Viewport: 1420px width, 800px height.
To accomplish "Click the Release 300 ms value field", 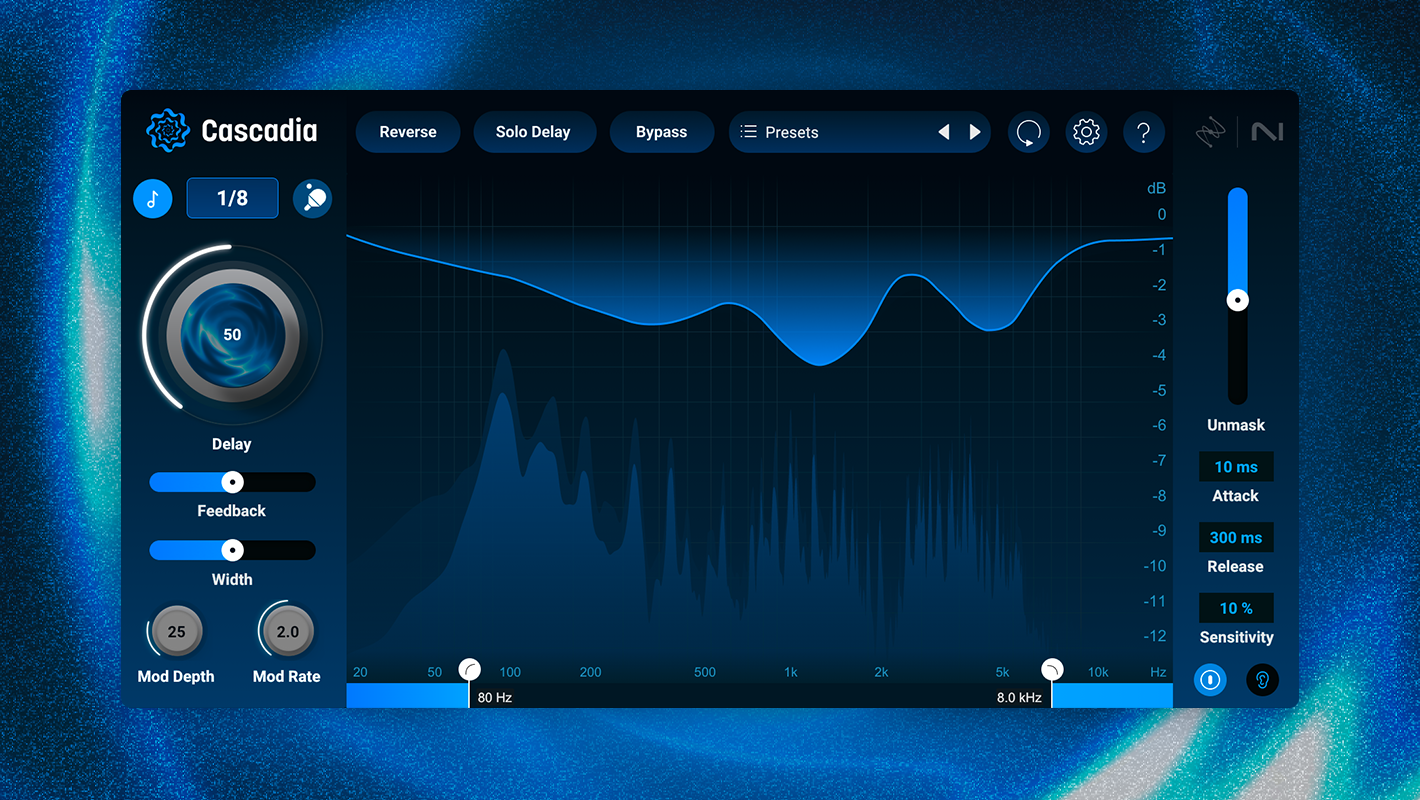I will coord(1236,538).
